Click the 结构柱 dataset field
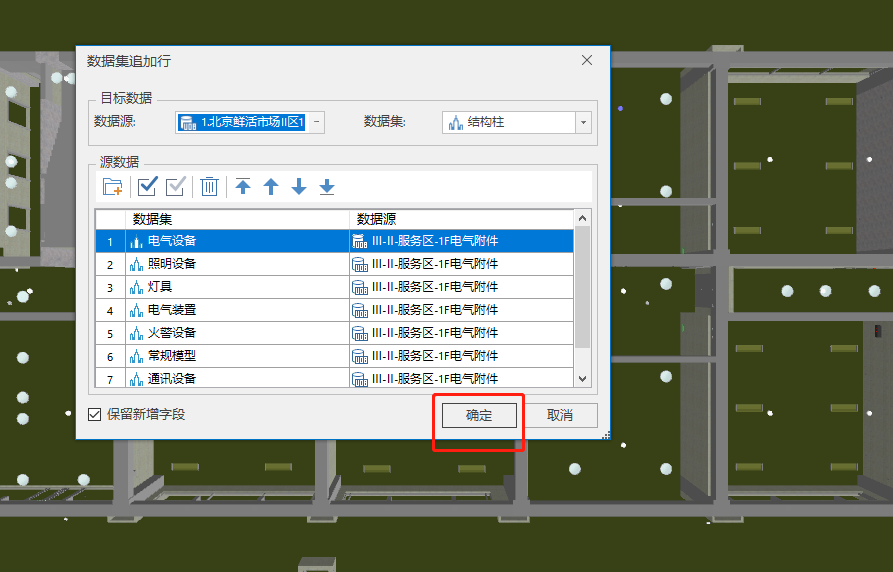This screenshot has height=572, width=893. [517, 122]
